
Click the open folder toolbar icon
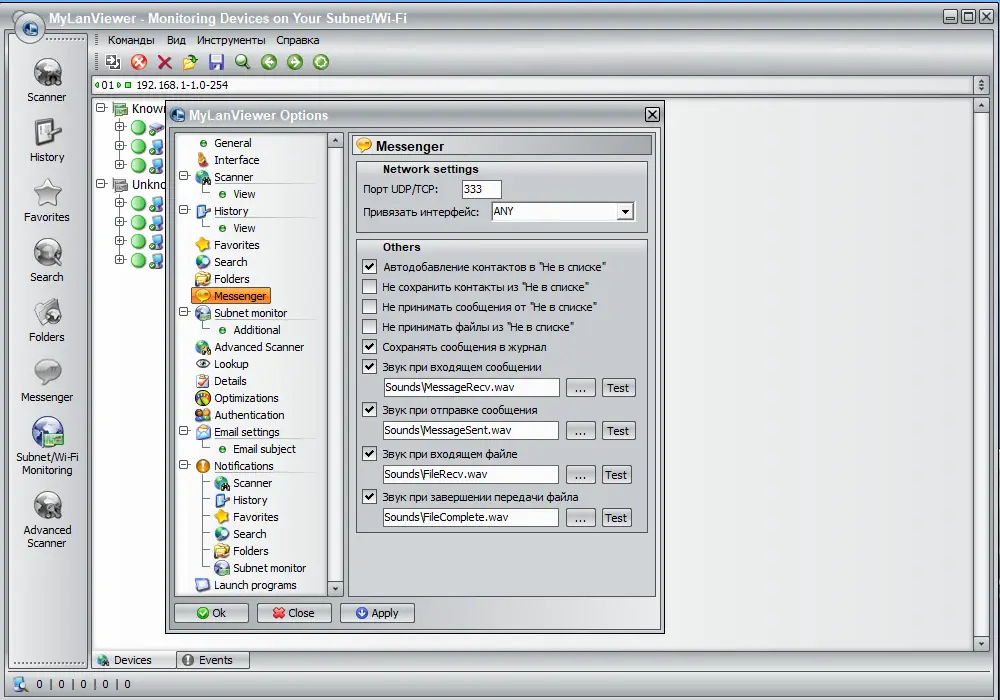tap(190, 62)
